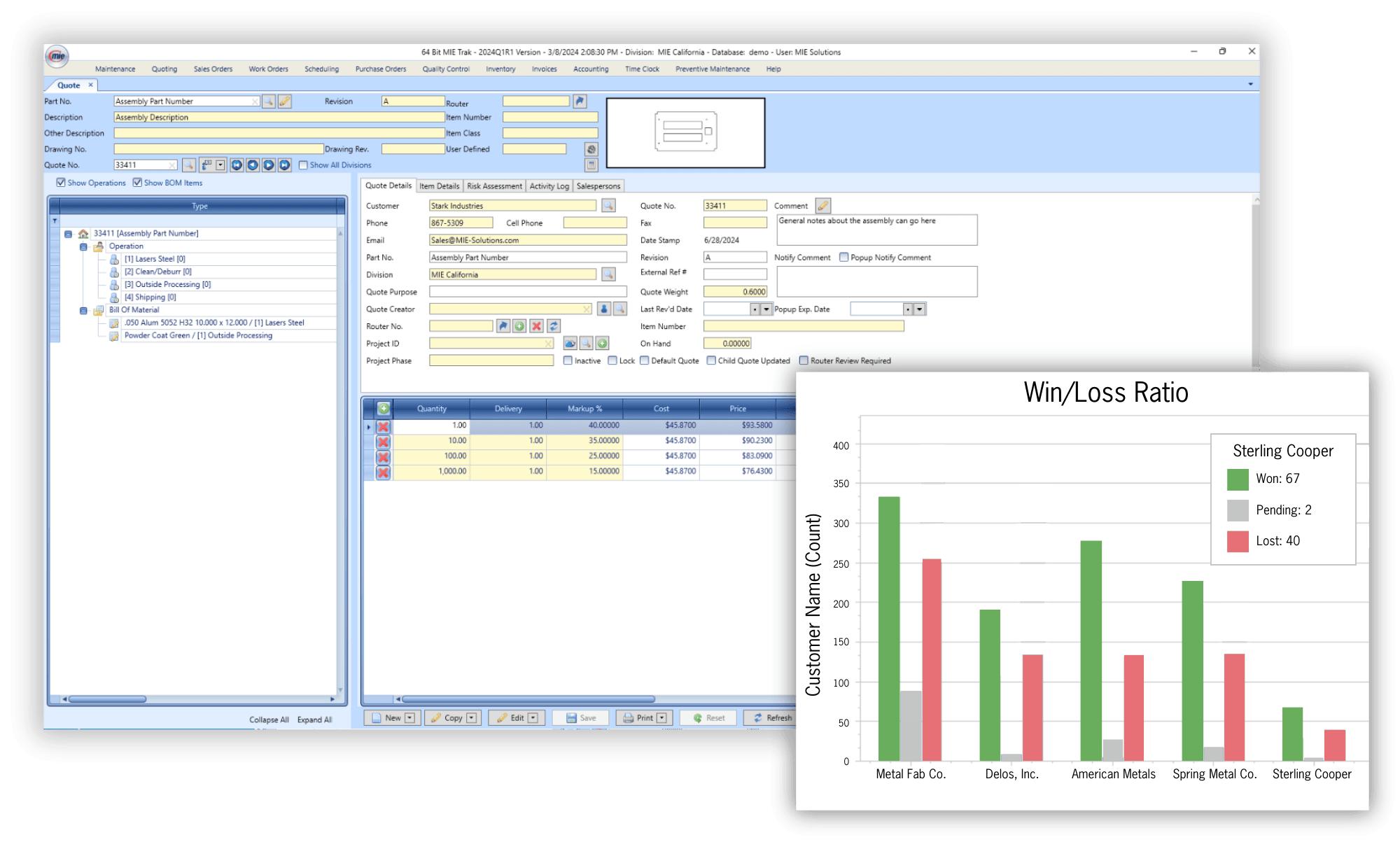Image resolution: width=1400 pixels, height=863 pixels.
Task: Select the Powder Coat Green BOM item
Action: 198,335
